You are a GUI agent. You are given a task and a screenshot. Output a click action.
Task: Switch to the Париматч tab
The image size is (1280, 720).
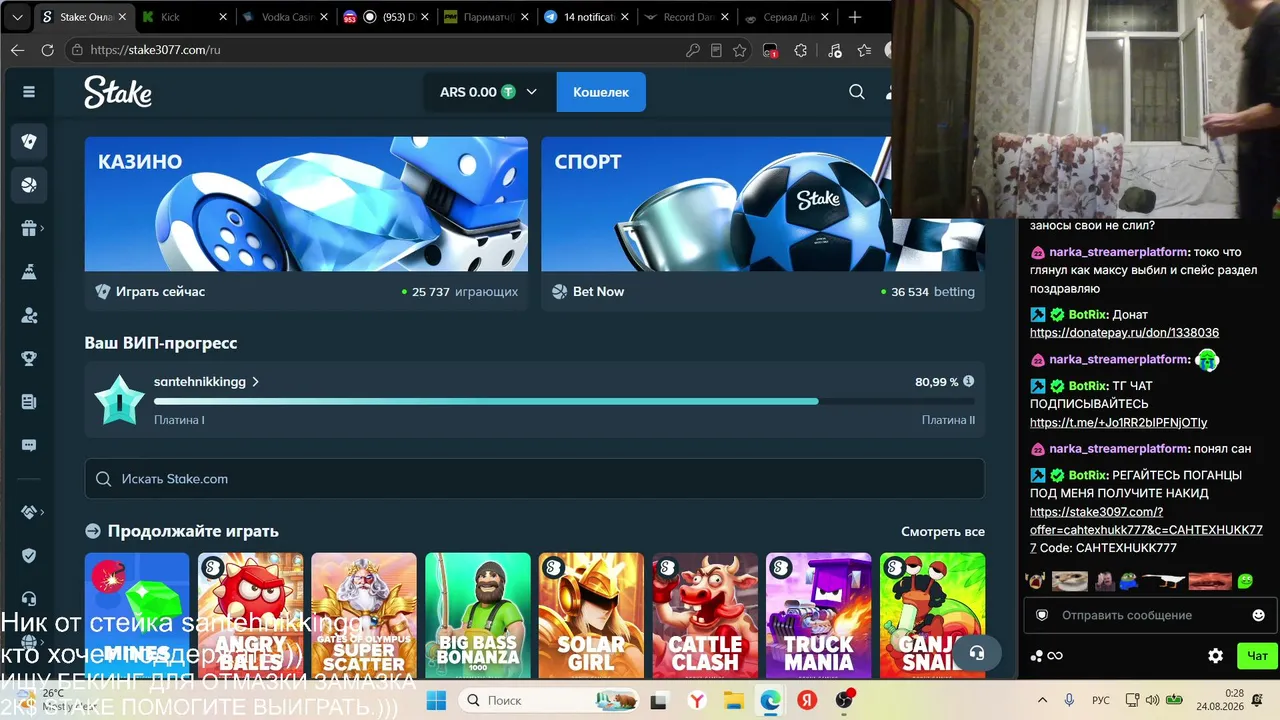486,17
